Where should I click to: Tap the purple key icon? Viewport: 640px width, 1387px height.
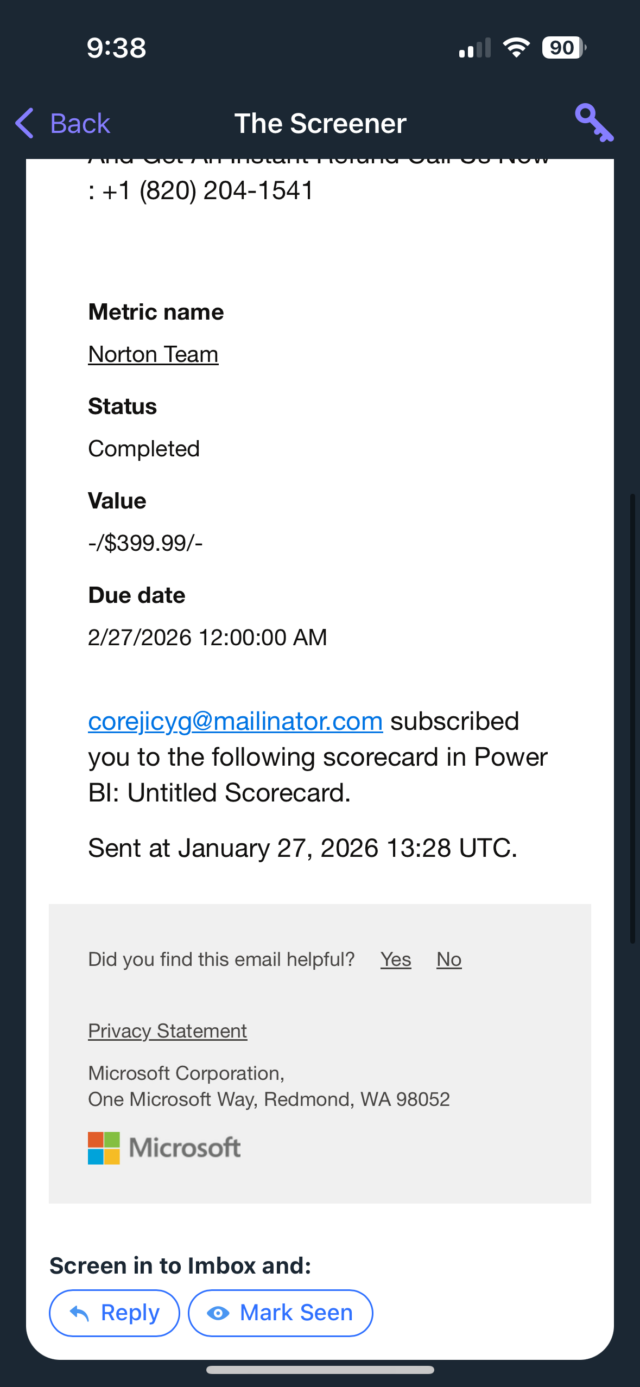point(593,122)
